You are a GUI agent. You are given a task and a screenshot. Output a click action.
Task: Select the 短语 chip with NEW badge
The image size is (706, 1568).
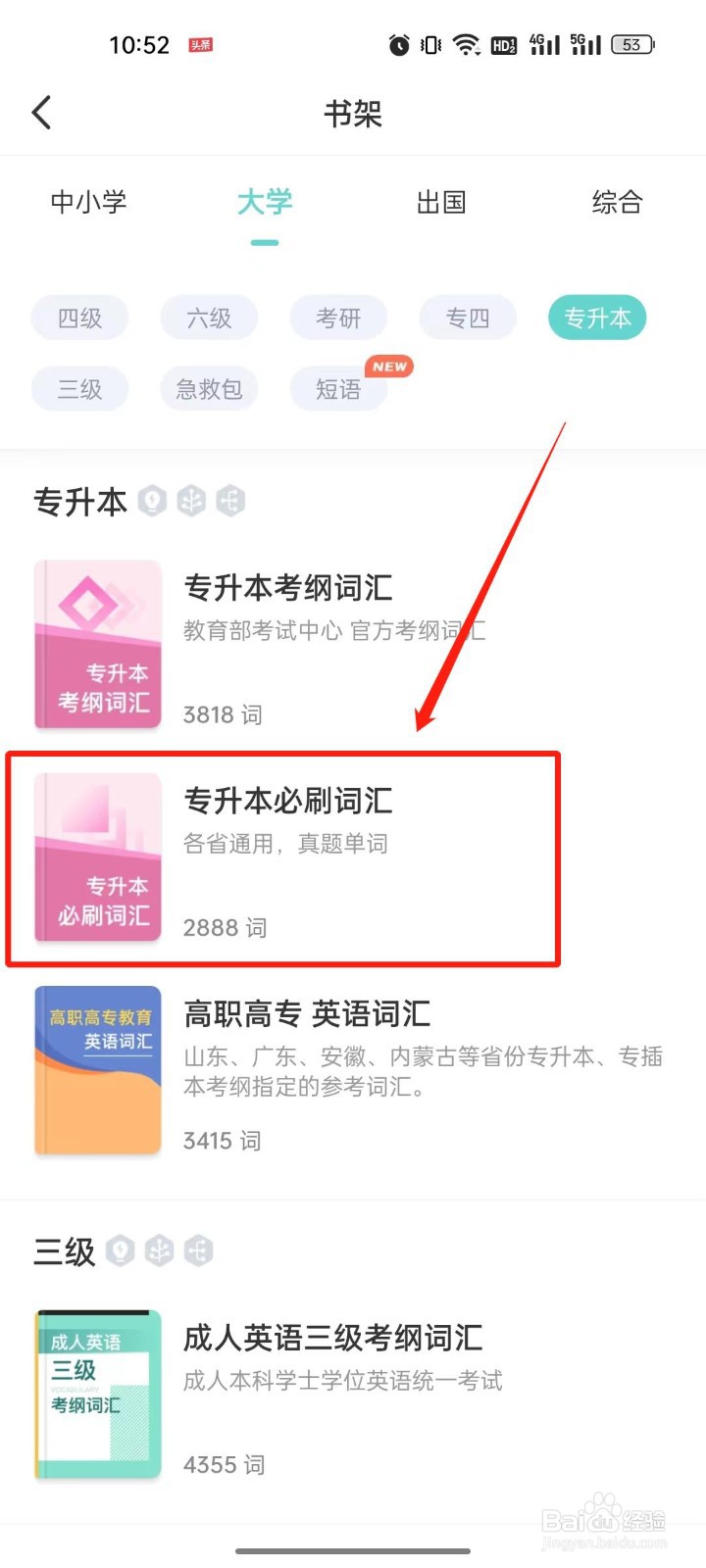(339, 389)
